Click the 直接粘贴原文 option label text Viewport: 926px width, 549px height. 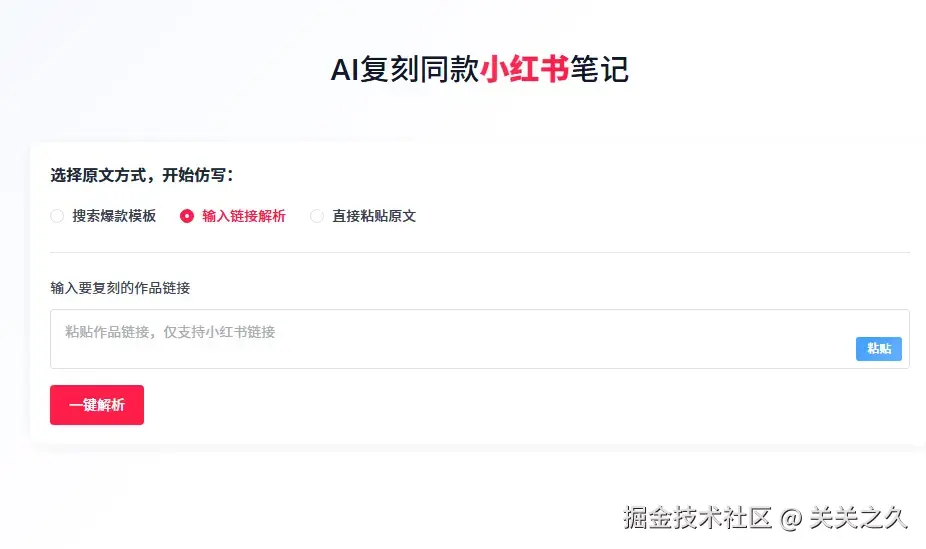click(x=374, y=216)
